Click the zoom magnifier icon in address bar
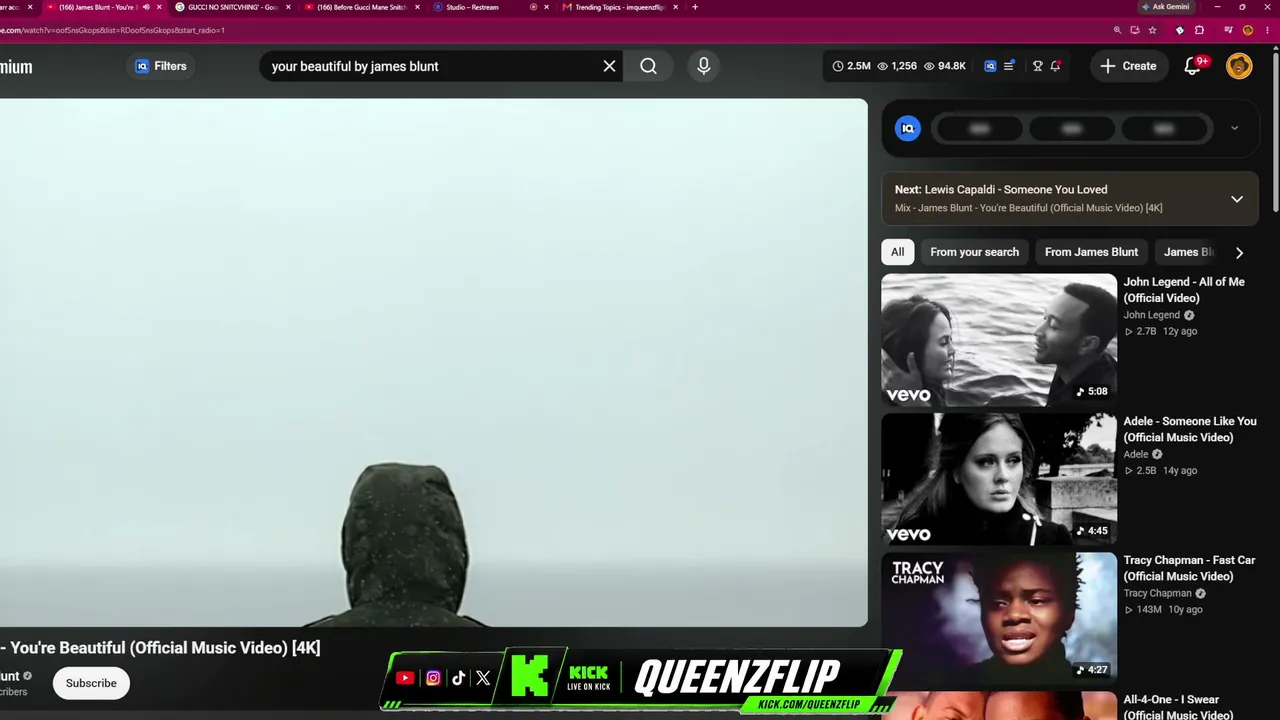Image resolution: width=1280 pixels, height=720 pixels. pos(1117,30)
